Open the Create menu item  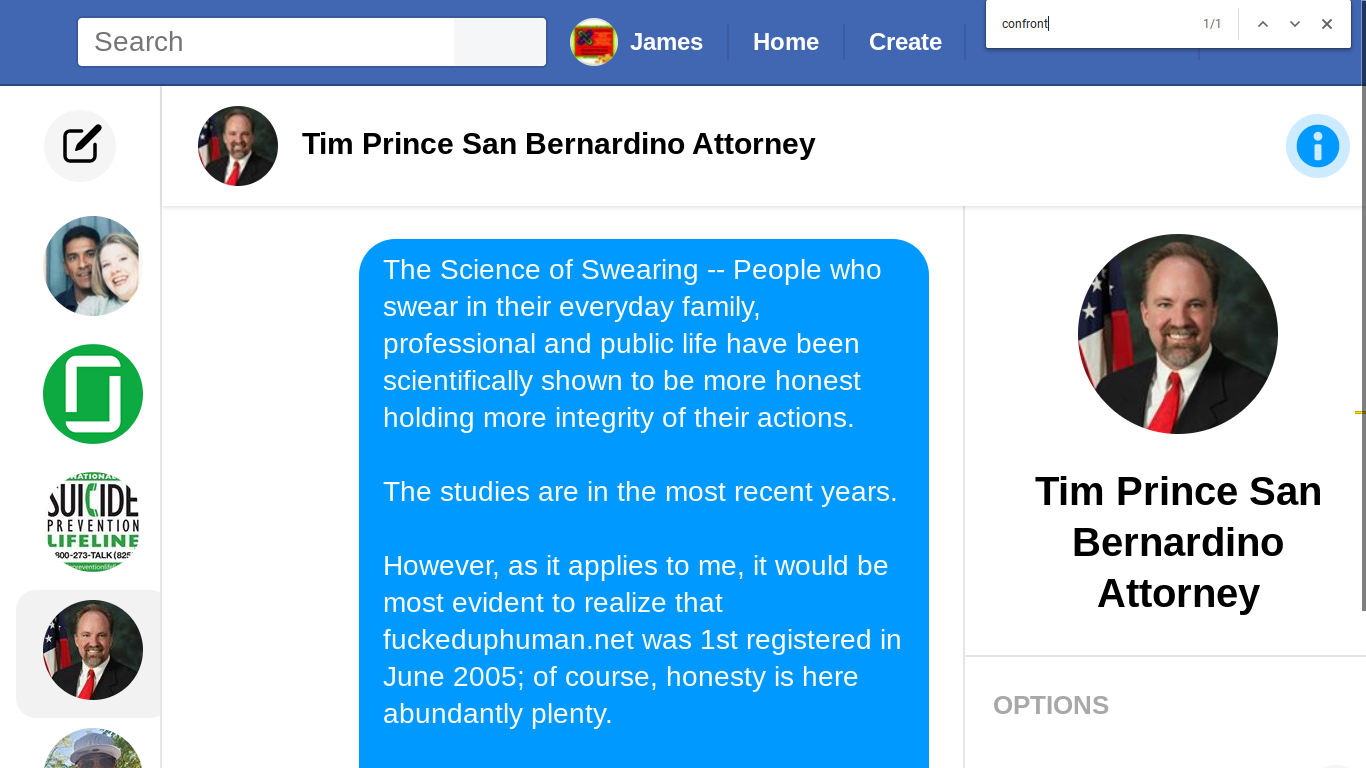905,42
